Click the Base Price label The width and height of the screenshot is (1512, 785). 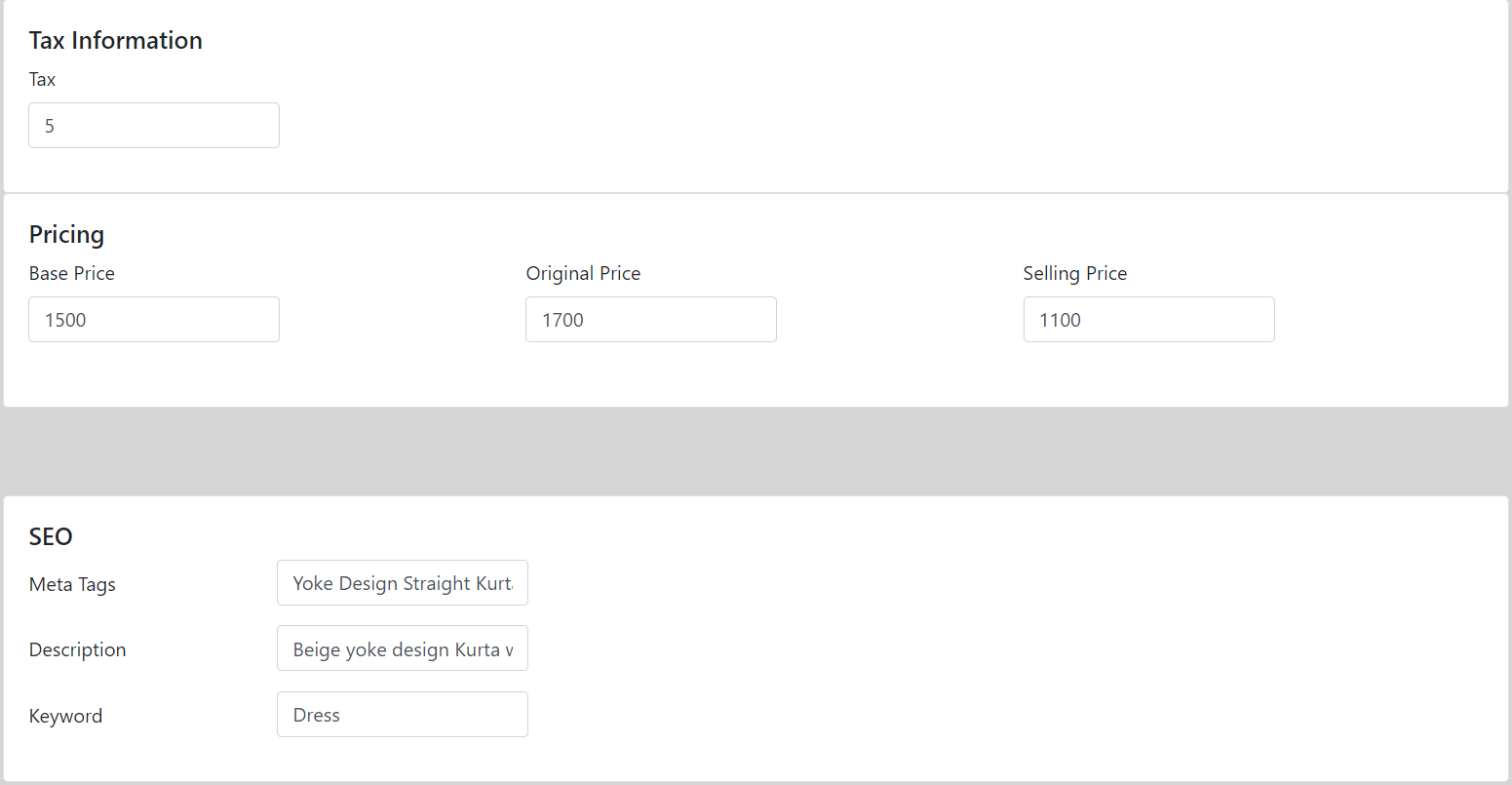(x=72, y=274)
